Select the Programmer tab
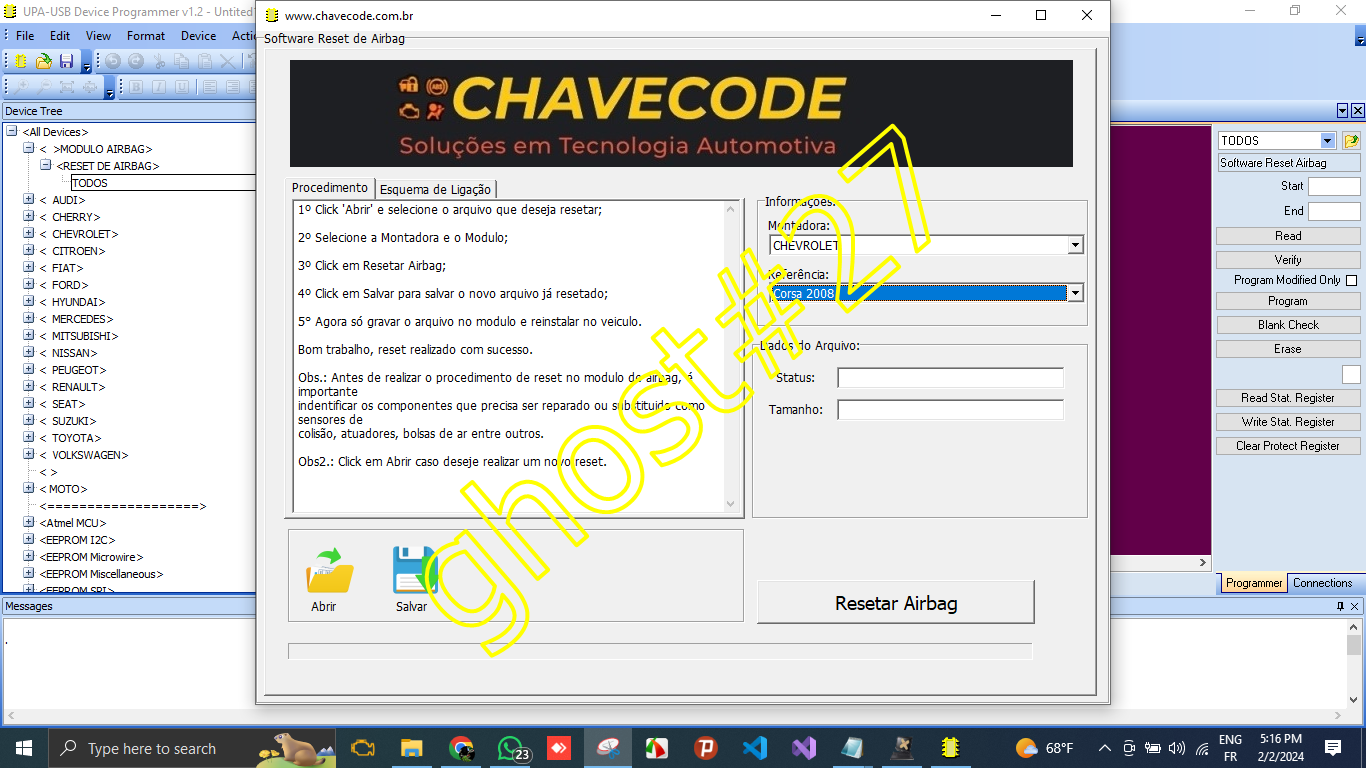Screen dimensions: 1366x768 [x=1254, y=583]
